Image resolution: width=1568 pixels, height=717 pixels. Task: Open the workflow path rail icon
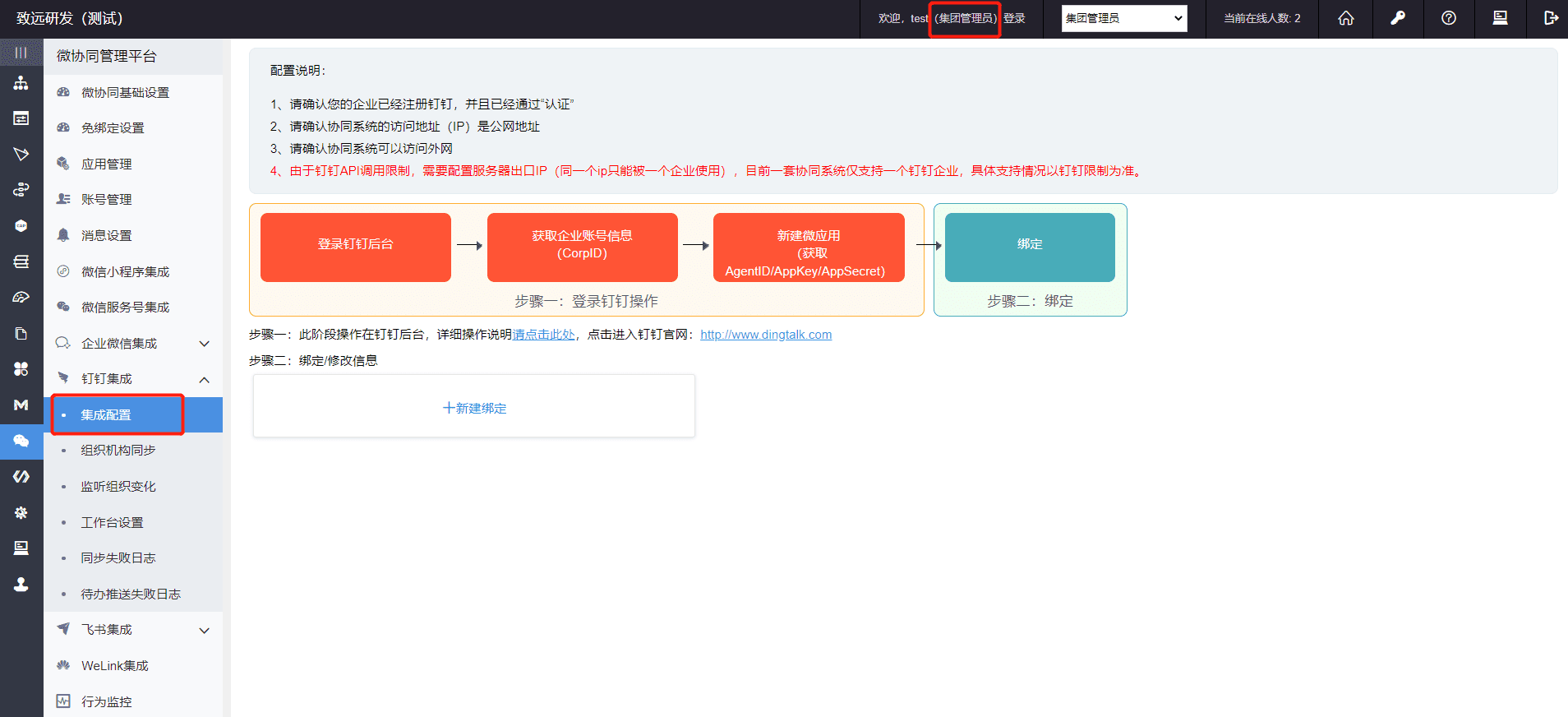[21, 190]
